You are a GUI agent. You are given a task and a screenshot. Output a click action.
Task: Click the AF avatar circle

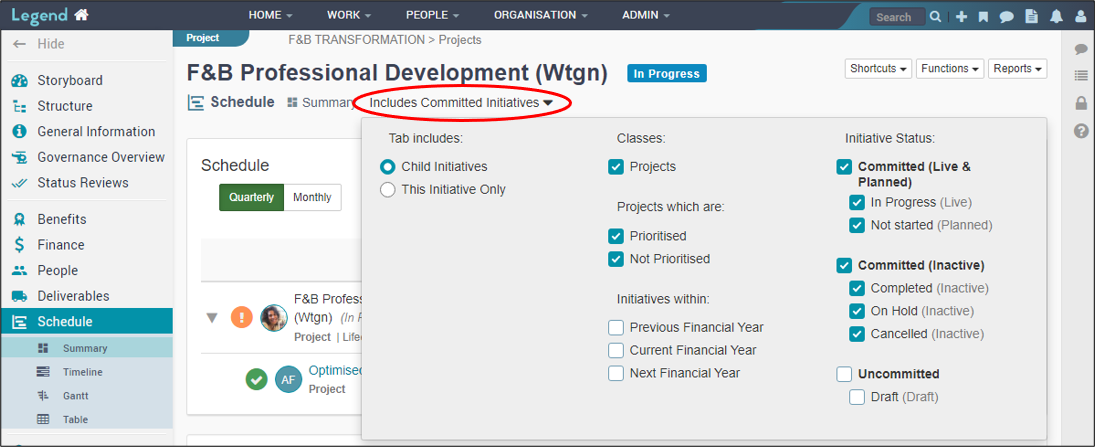pos(288,379)
